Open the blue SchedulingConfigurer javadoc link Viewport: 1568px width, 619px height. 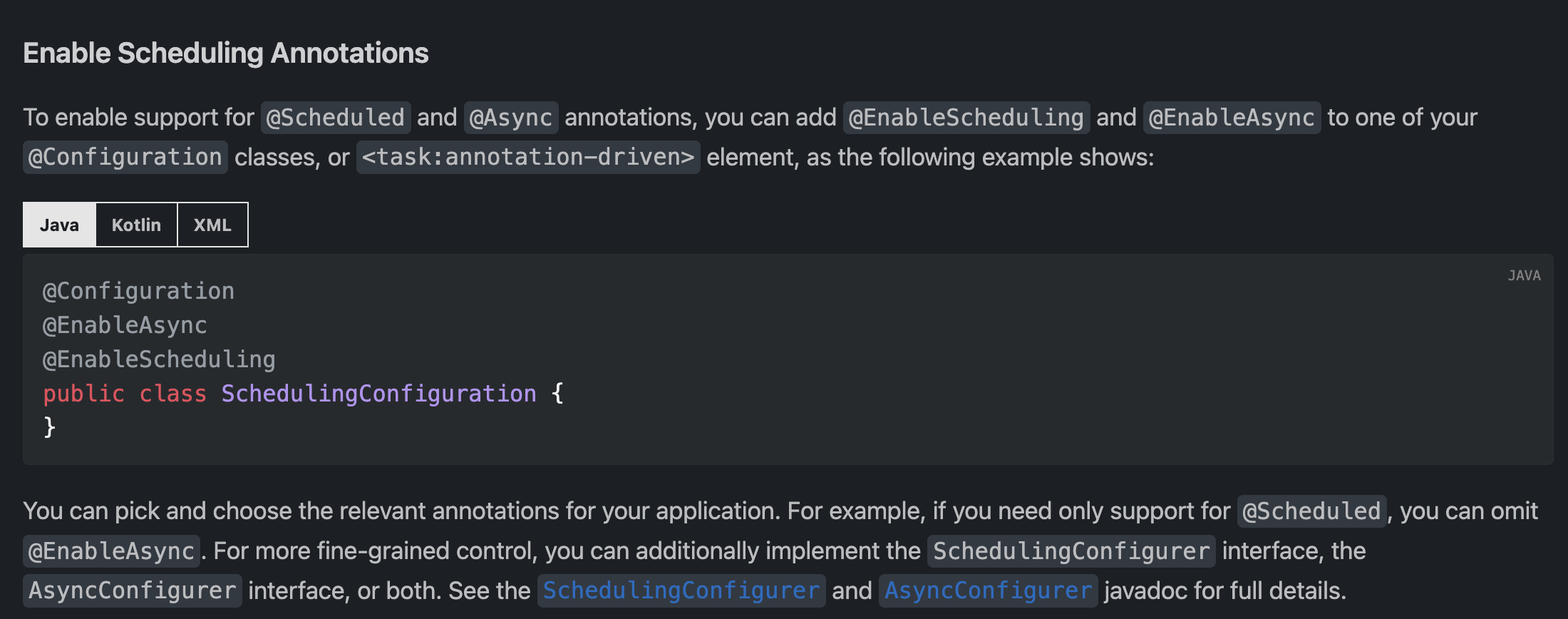coord(681,590)
